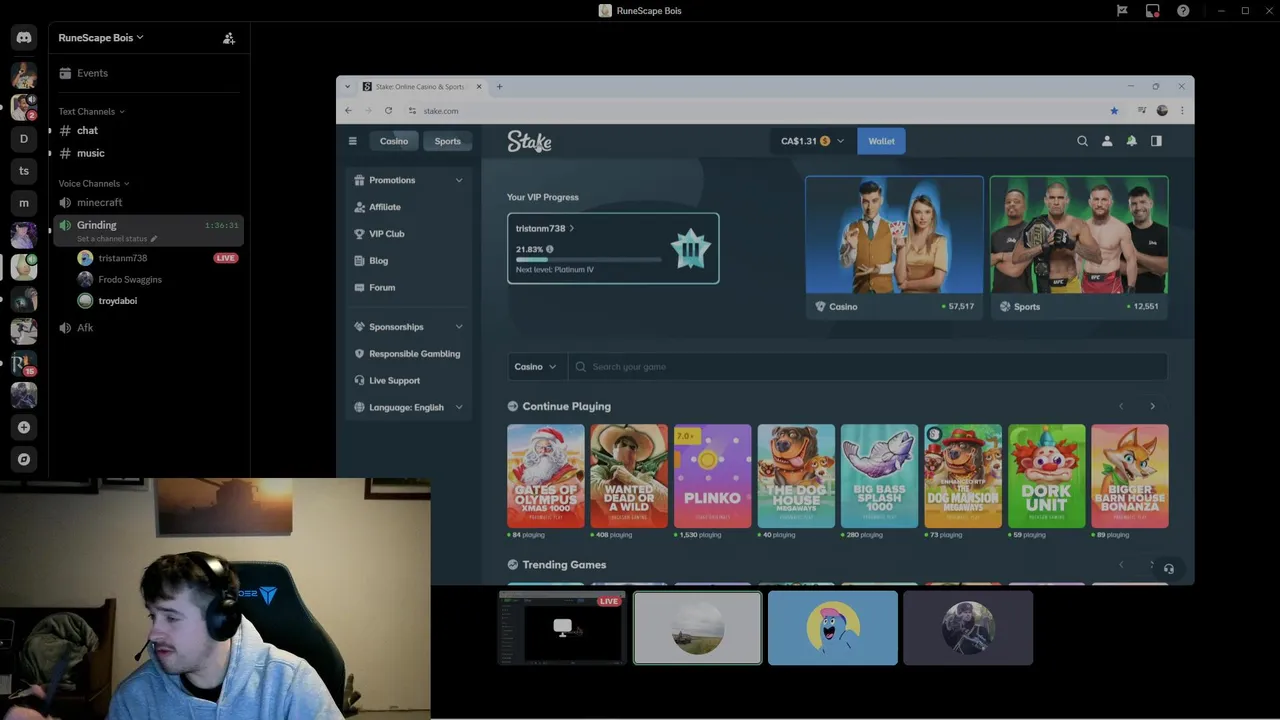This screenshot has width=1280, height=720.
Task: Open Stake notifications bell icon
Action: (1132, 141)
